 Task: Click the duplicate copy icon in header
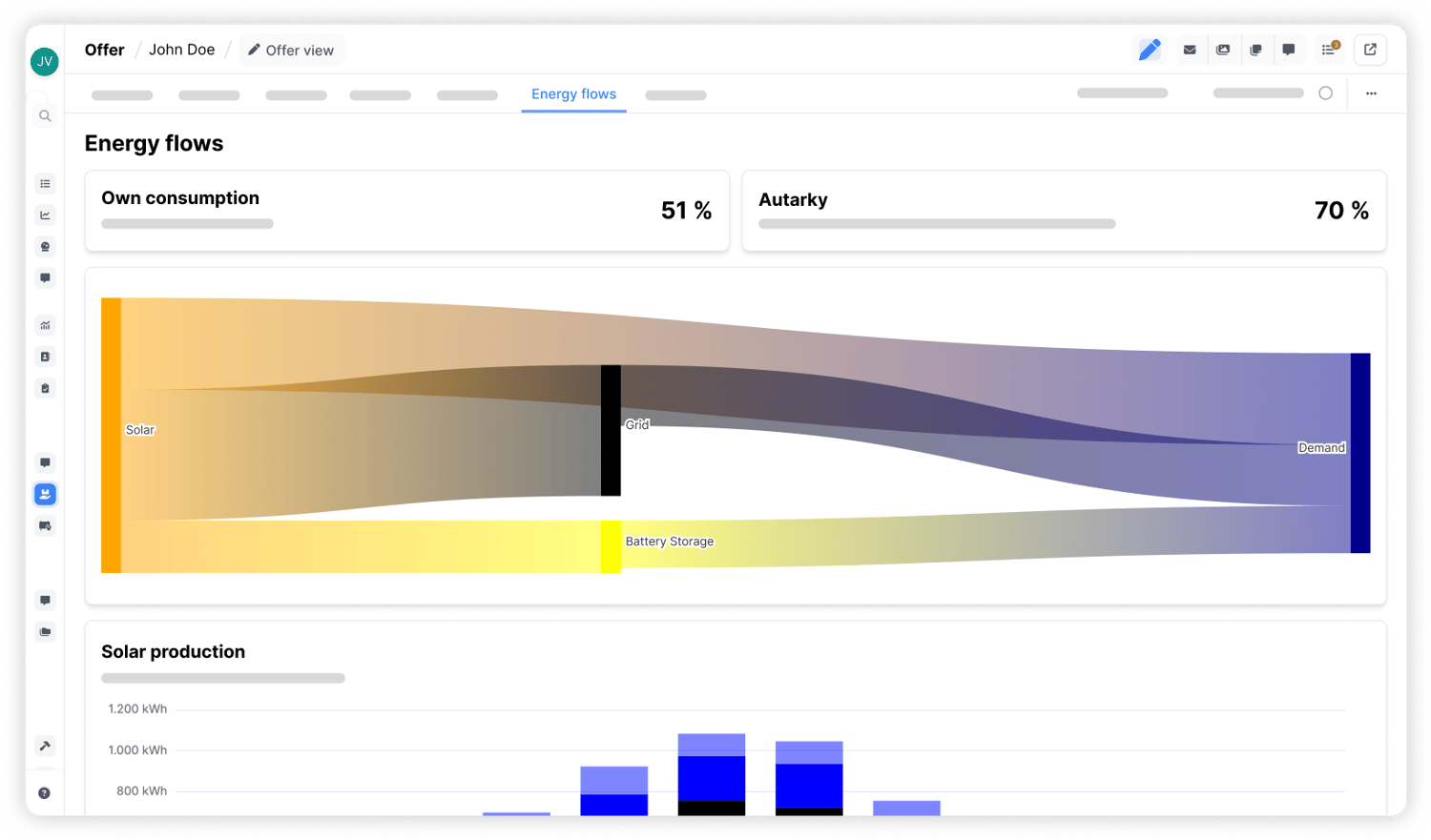[x=1255, y=50]
